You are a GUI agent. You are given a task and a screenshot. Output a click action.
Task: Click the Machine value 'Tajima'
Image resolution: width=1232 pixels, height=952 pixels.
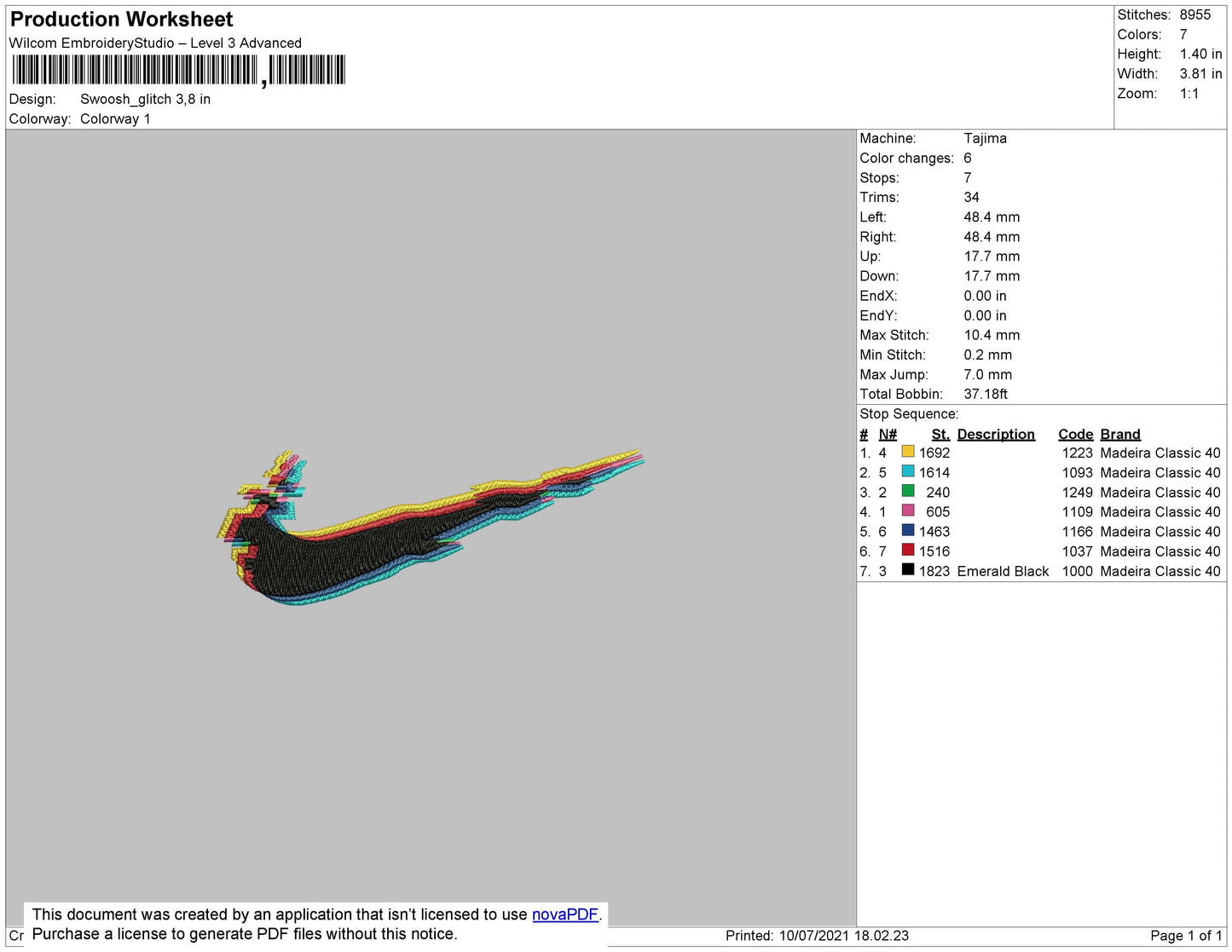click(x=985, y=138)
